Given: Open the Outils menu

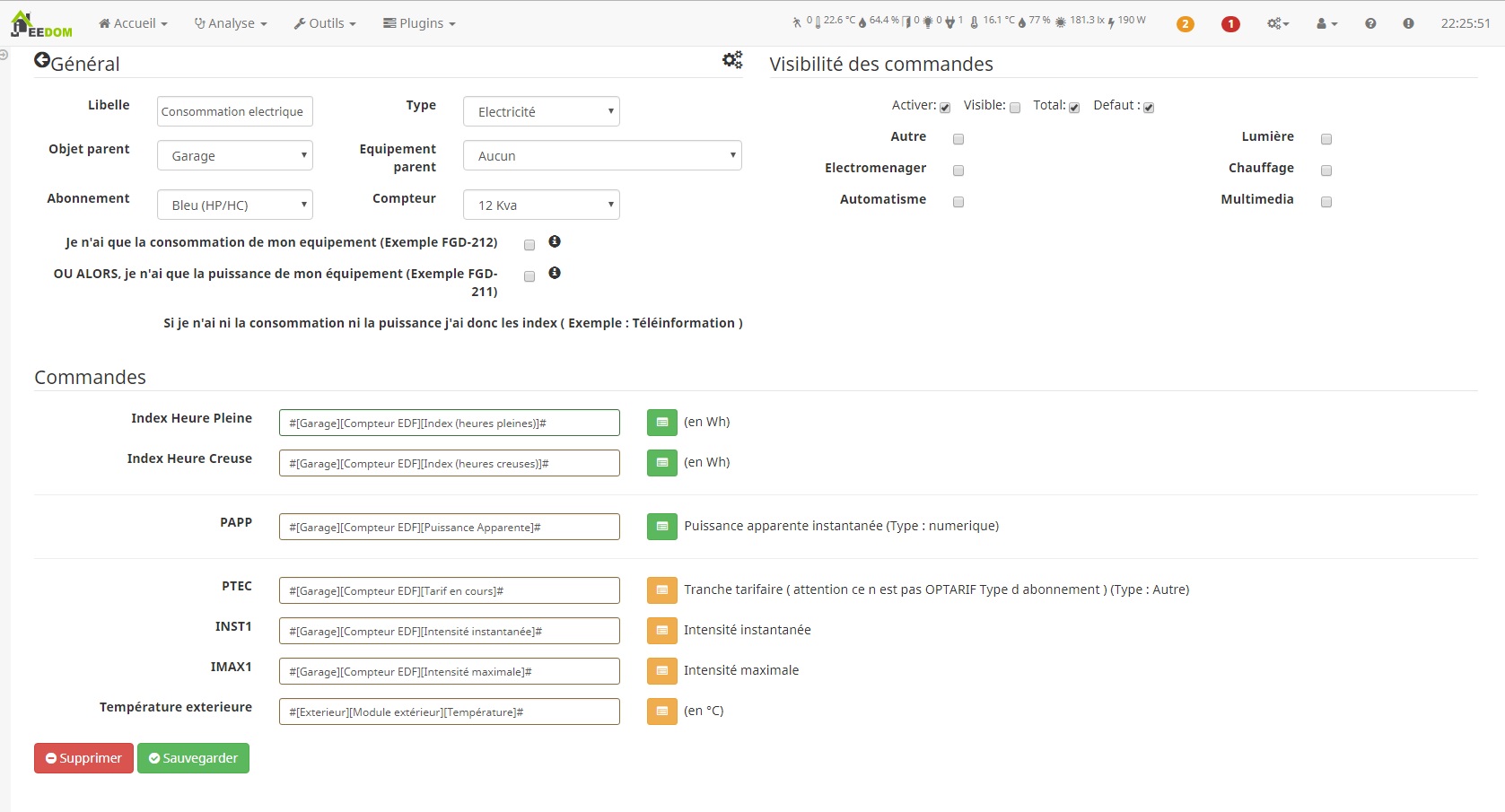Looking at the screenshot, I should tap(325, 23).
